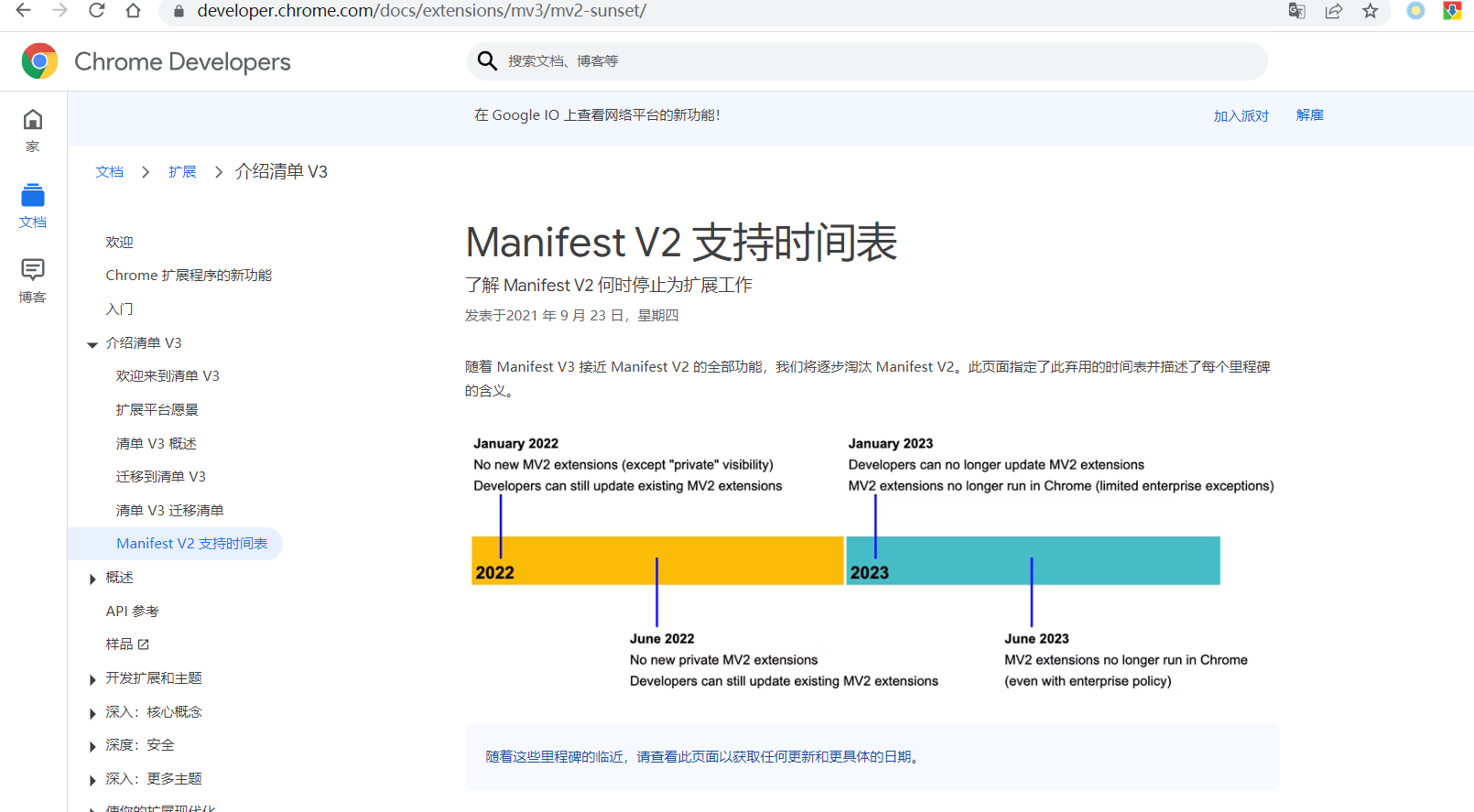1474x812 pixels.
Task: Open 样品 samples link in navigation
Action: [119, 644]
